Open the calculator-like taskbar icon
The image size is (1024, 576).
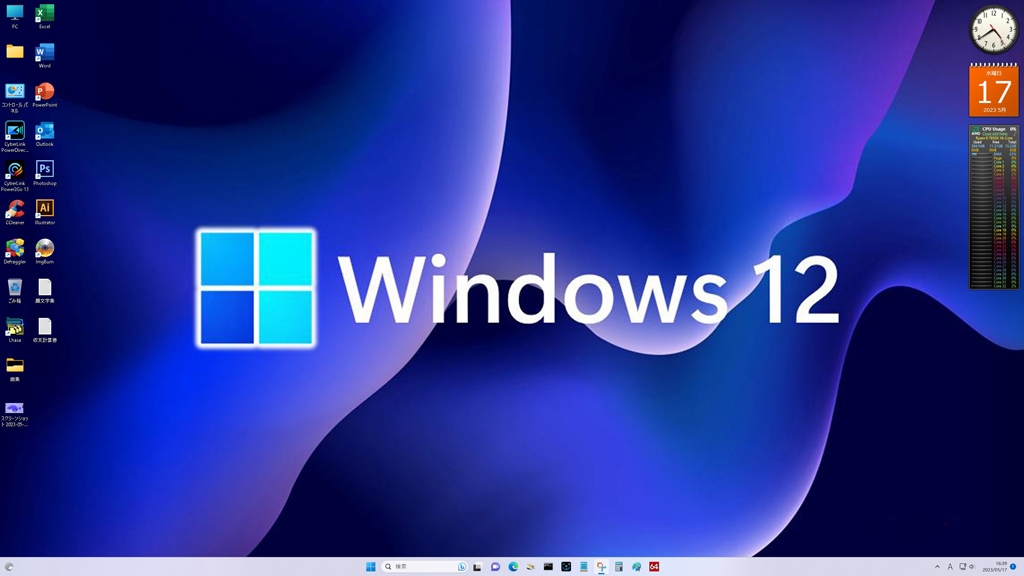pos(618,566)
